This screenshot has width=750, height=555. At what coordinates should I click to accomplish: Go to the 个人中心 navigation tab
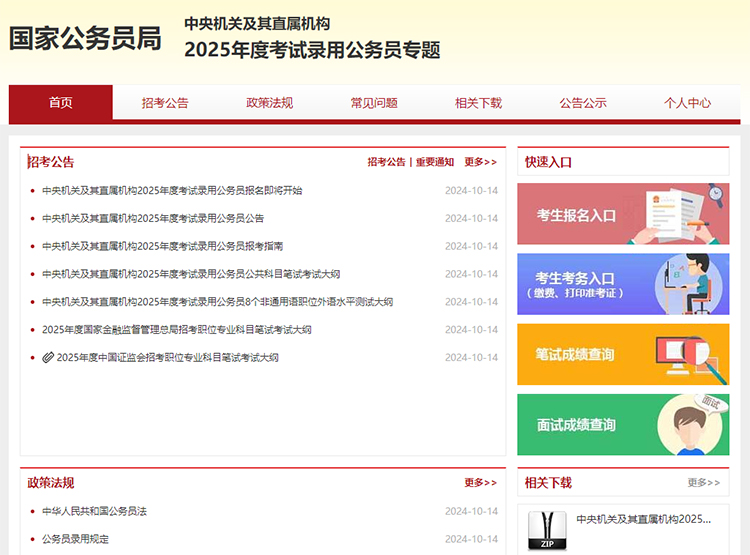[x=687, y=103]
